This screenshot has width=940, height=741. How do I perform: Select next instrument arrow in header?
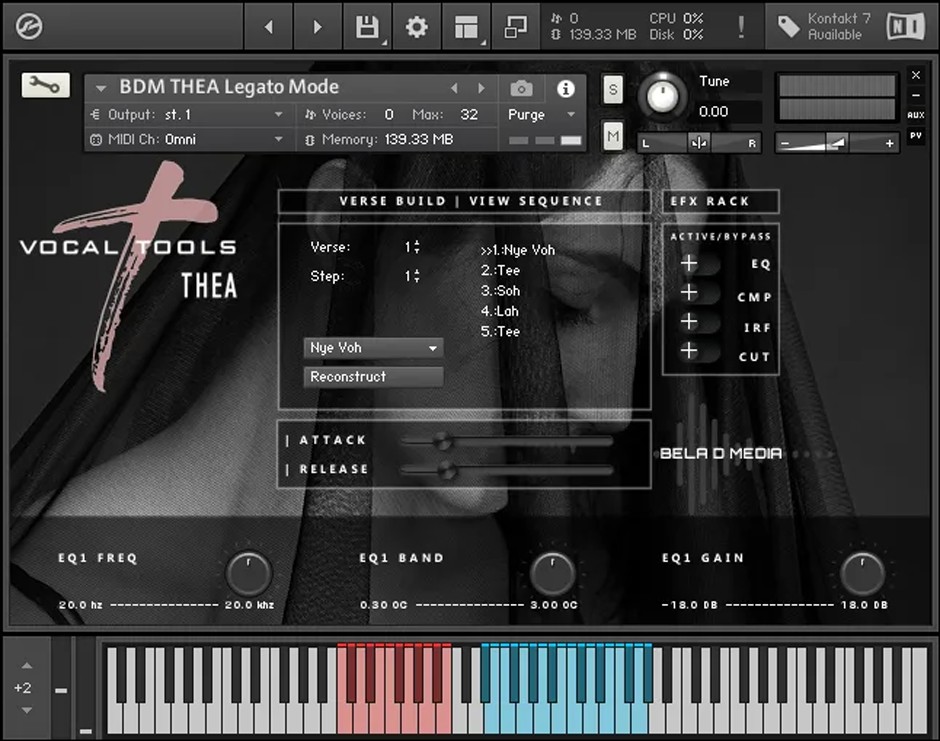481,89
